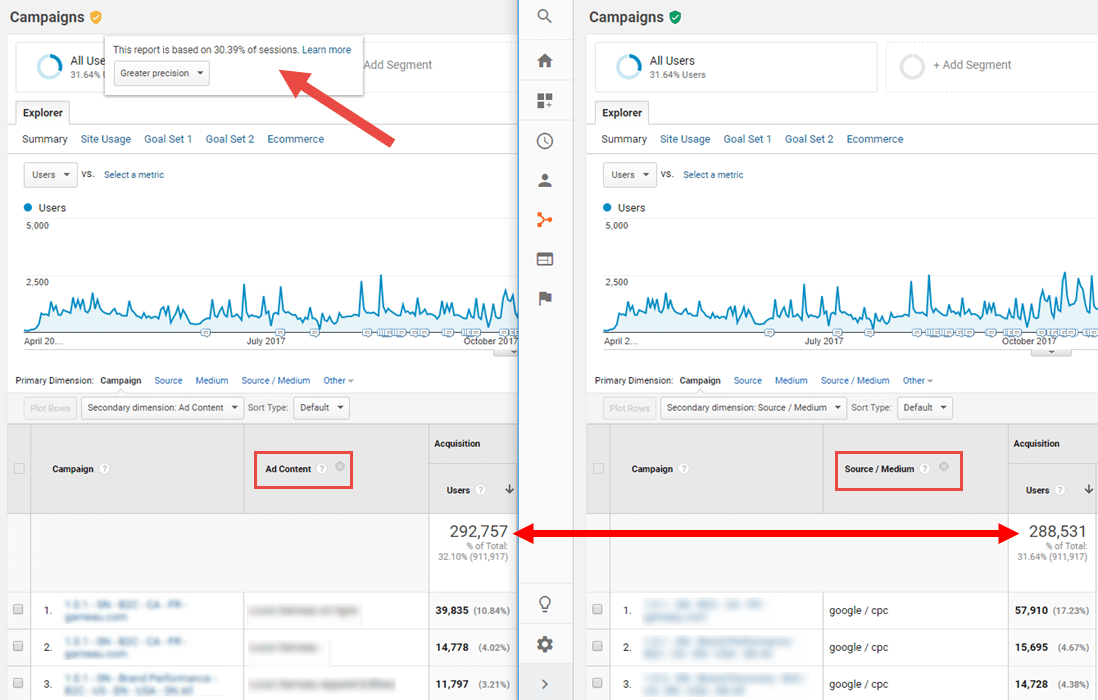Switch to the Ecommerce tab on the right report
Screen dimensions: 1098x700
pos(874,139)
